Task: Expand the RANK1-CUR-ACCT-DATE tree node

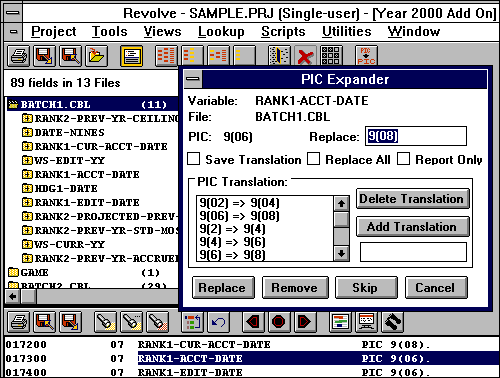Action: click(x=27, y=146)
